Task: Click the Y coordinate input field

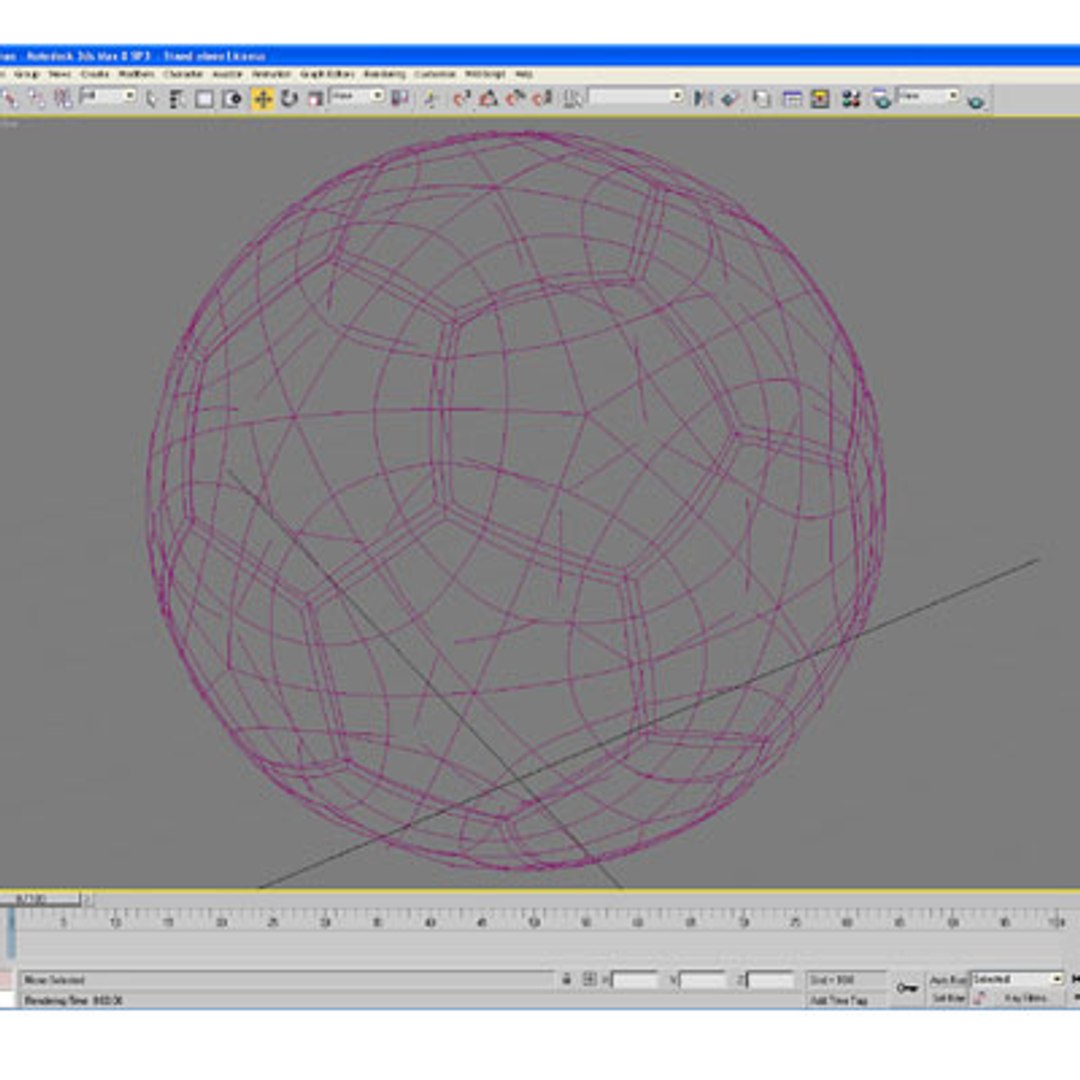Action: [x=703, y=979]
